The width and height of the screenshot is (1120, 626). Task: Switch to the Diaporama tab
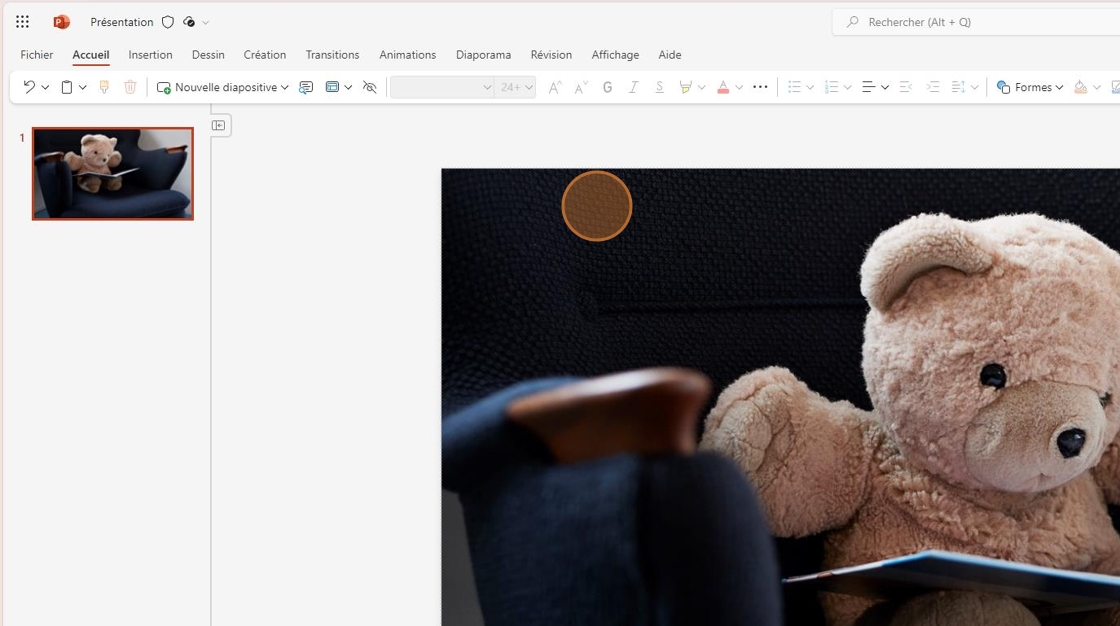tap(483, 55)
